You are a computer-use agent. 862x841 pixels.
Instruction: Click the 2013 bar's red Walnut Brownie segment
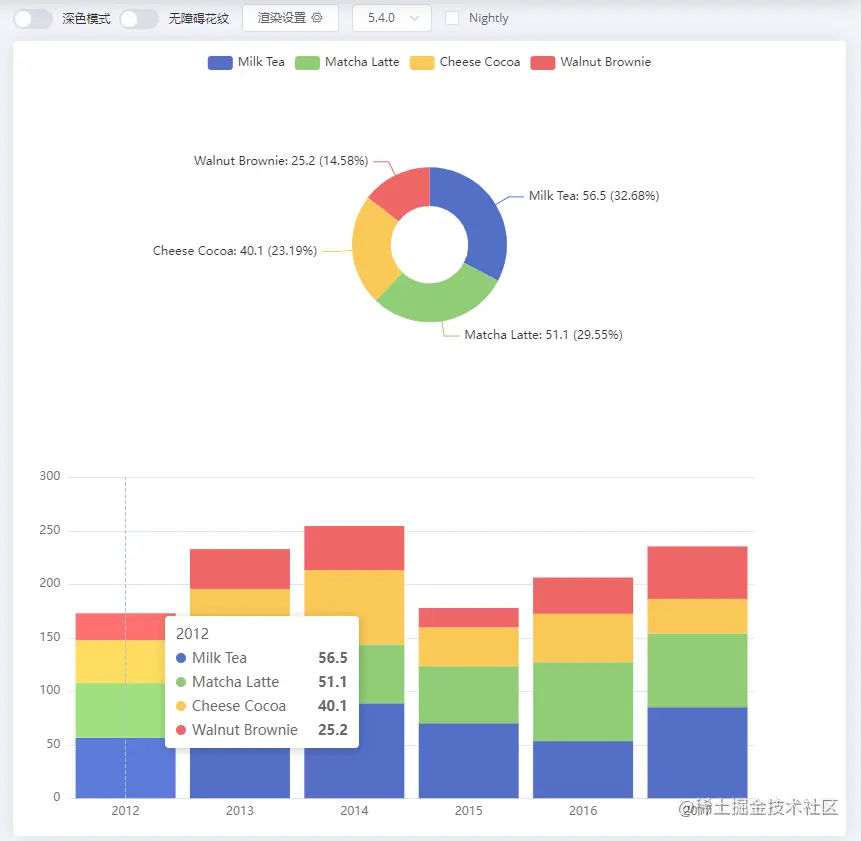[240, 569]
